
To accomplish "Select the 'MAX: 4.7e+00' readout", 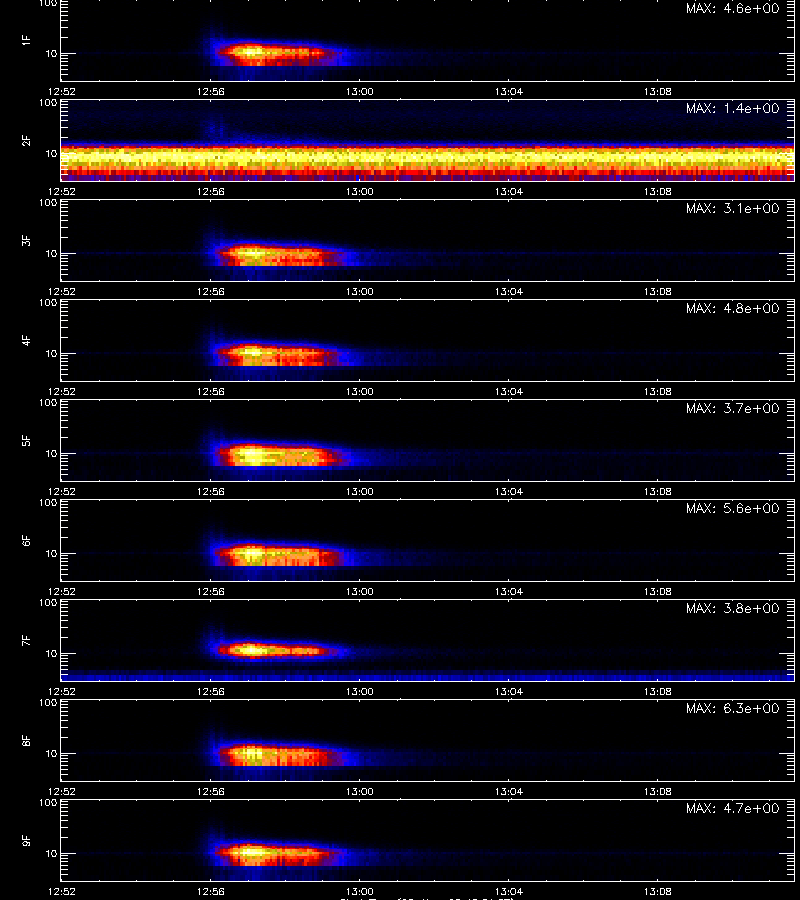I will tap(732, 808).
